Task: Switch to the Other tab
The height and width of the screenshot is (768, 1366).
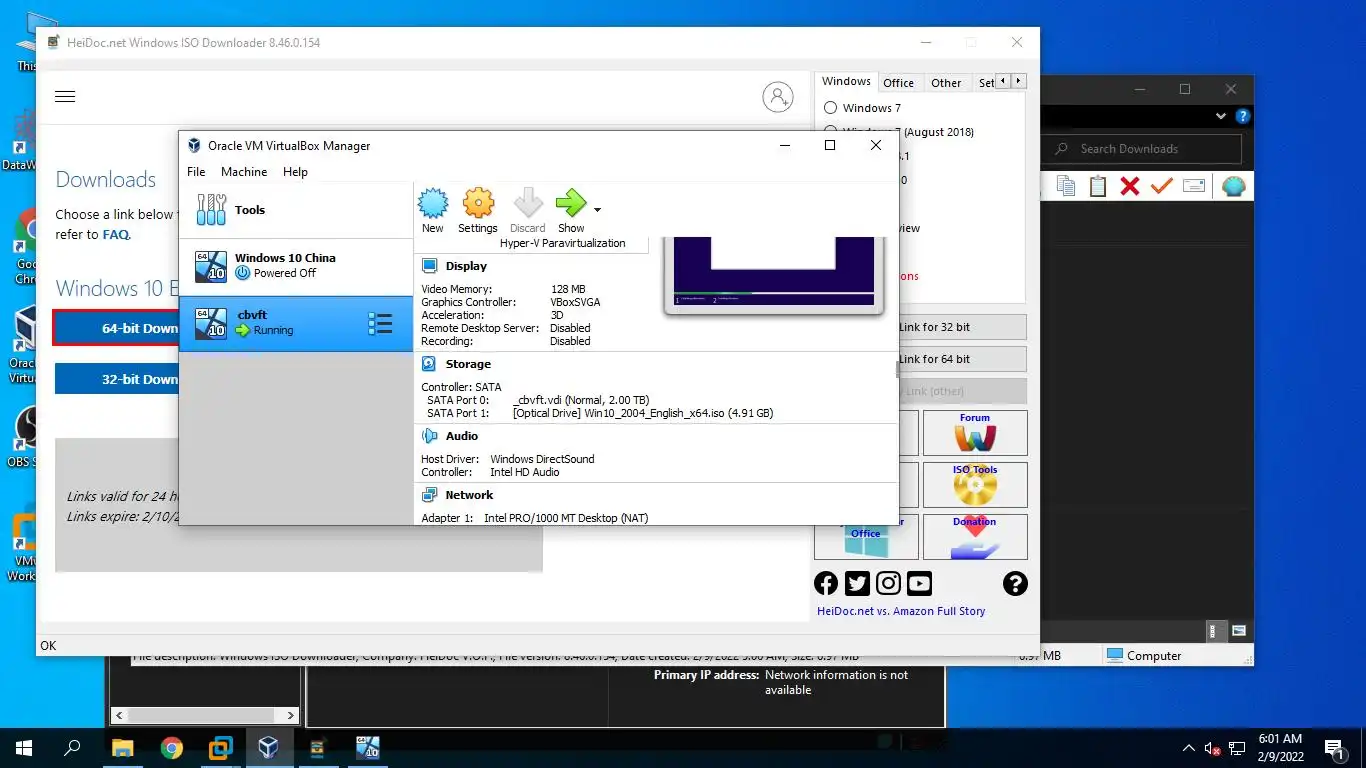Action: pyautogui.click(x=945, y=83)
